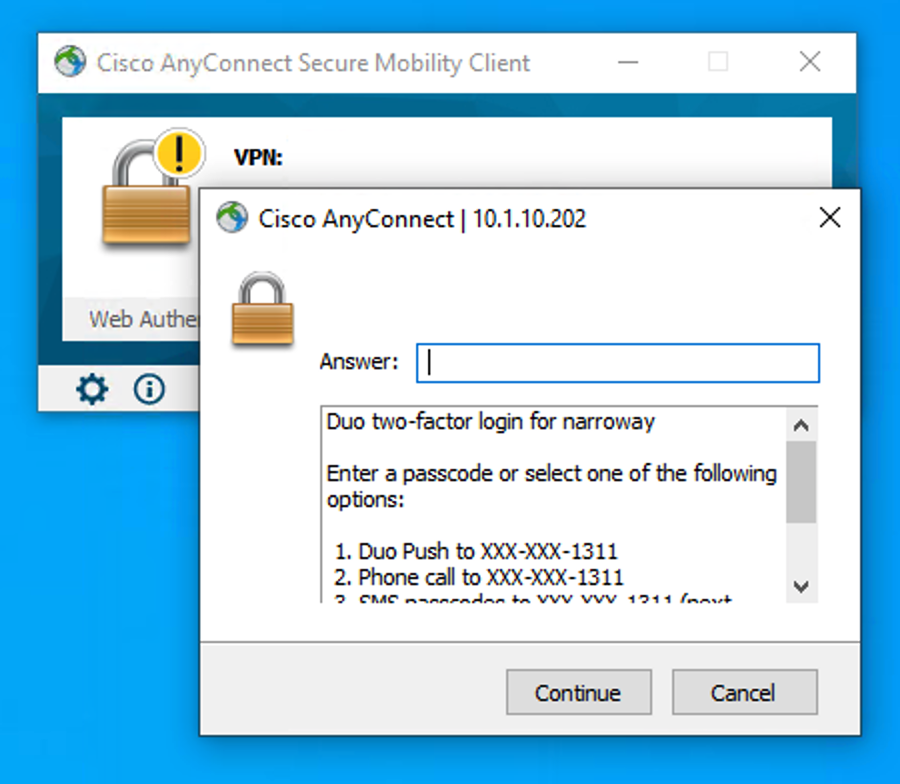Click the VPN: status label
Viewport: 900px width, 784px height.
coord(257,157)
